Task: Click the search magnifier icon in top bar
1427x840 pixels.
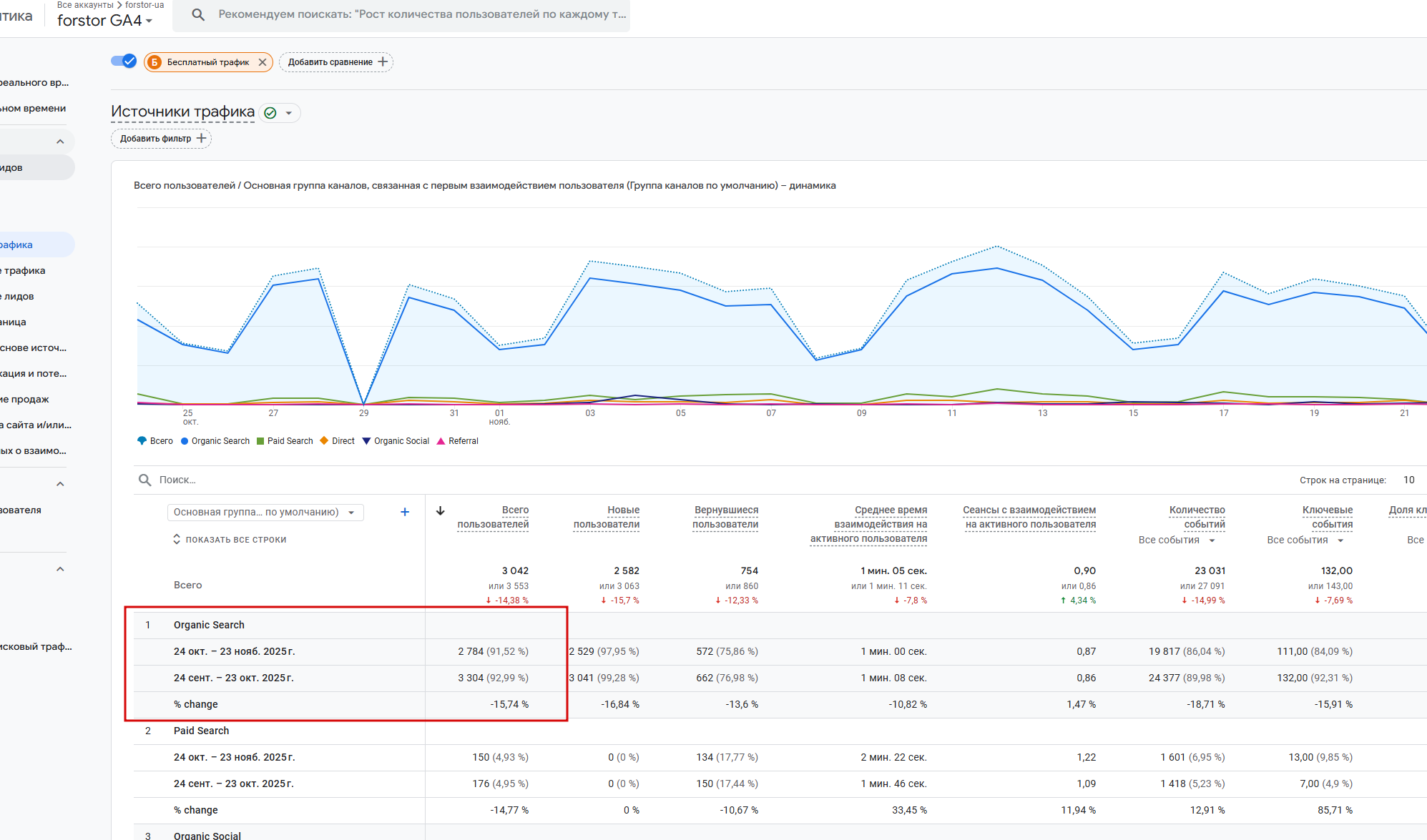Action: click(198, 14)
